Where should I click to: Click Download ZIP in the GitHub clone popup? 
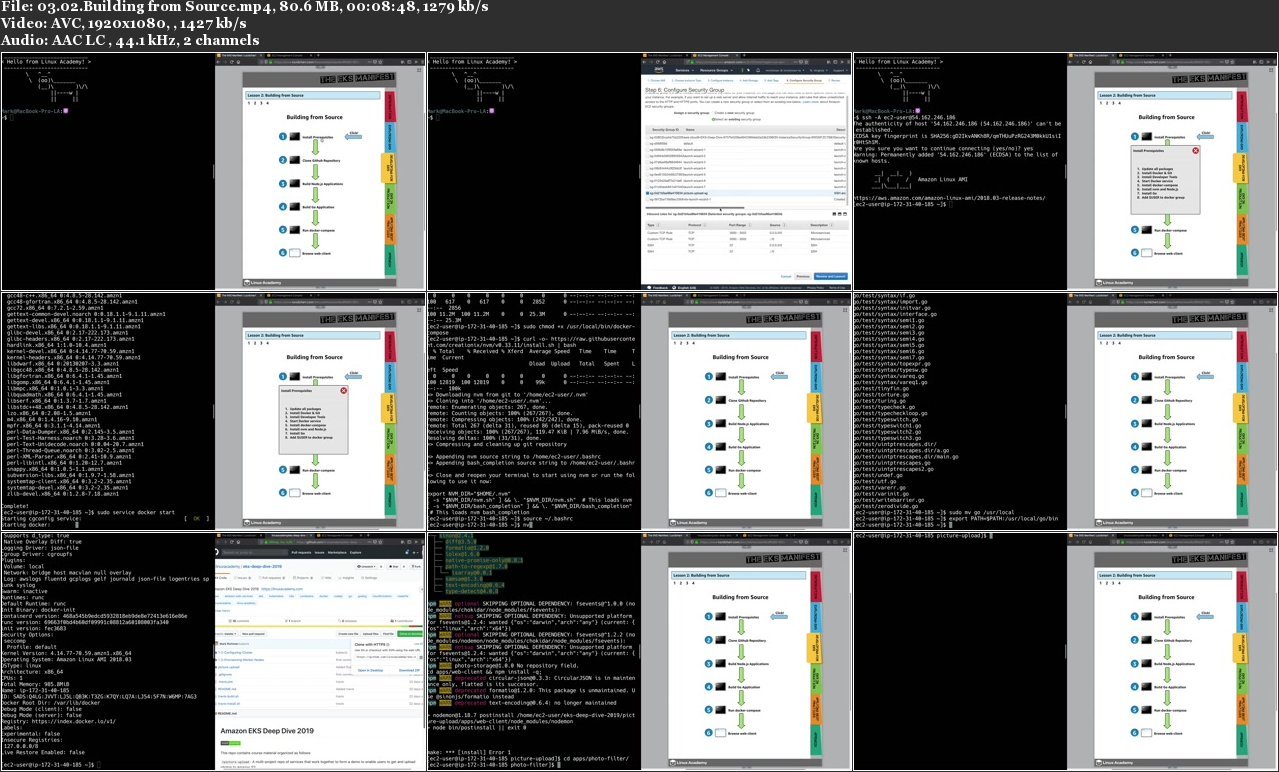pyautogui.click(x=409, y=670)
